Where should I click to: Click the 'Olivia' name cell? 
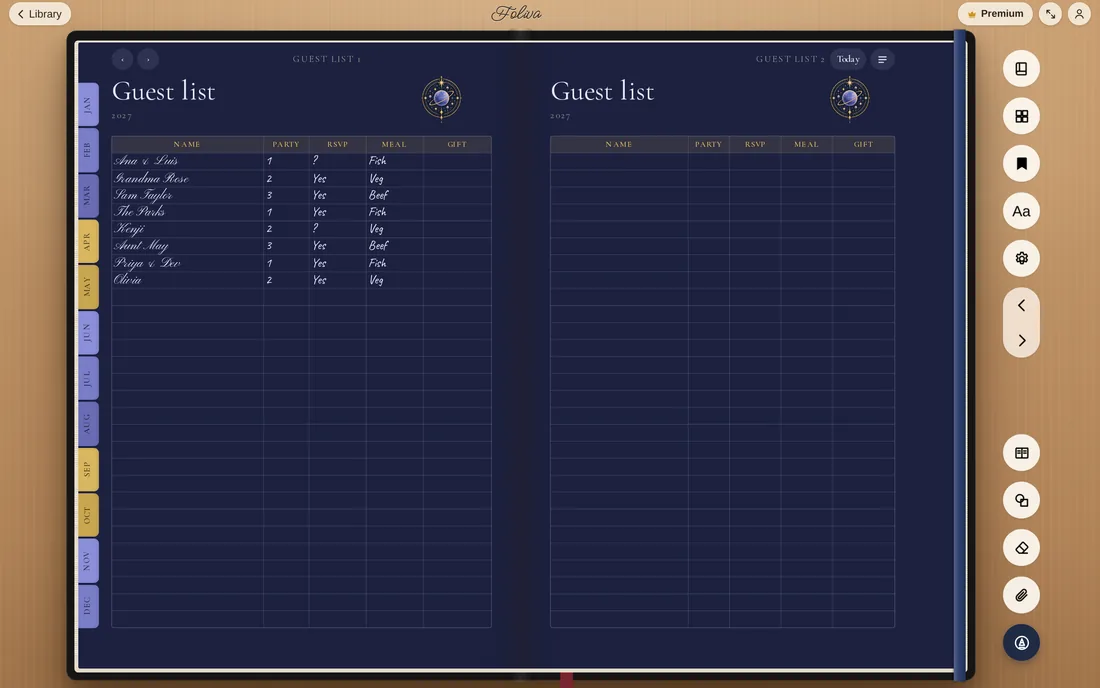187,280
